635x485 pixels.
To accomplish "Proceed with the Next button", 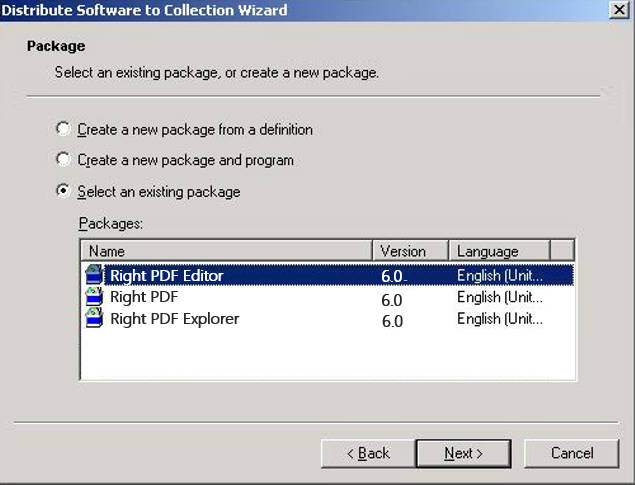I will (x=463, y=453).
